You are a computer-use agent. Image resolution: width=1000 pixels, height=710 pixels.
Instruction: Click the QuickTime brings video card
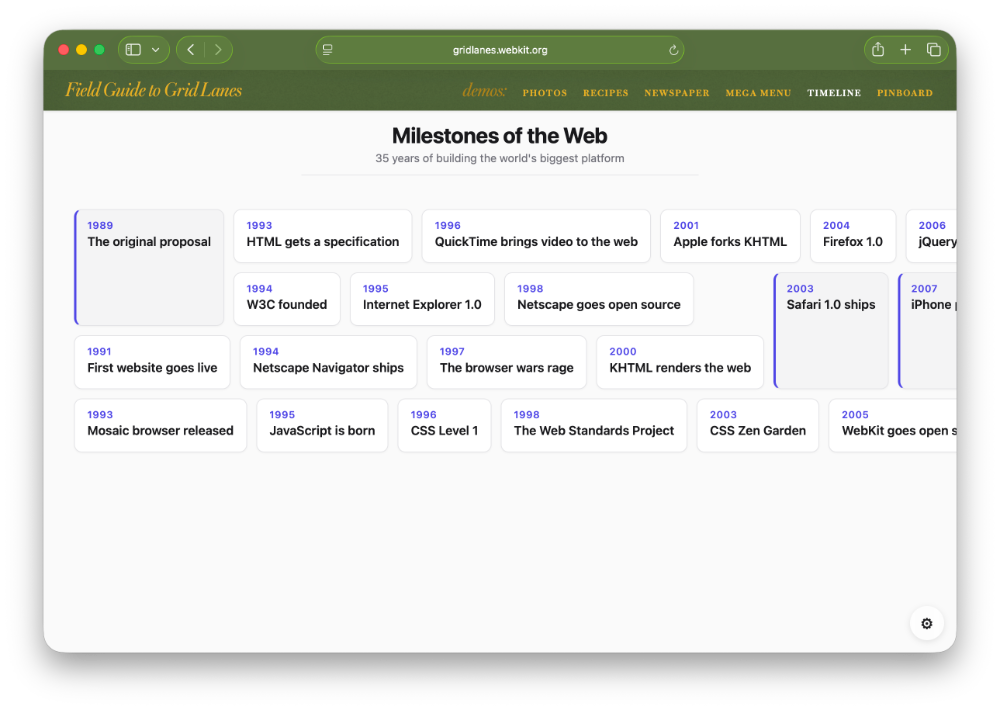536,236
